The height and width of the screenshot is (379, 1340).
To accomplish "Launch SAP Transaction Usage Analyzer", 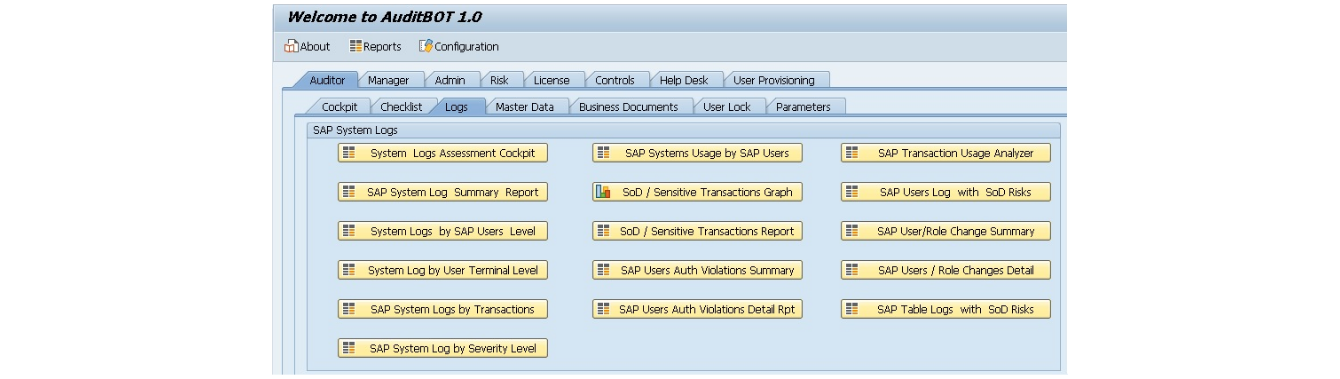I will [x=946, y=153].
